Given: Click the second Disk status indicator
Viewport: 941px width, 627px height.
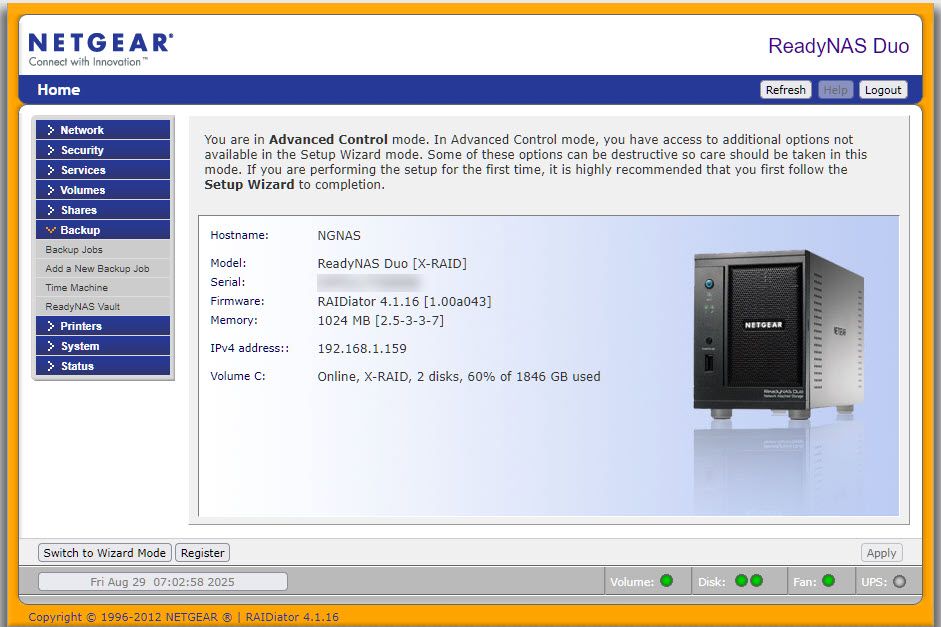Looking at the screenshot, I should 756,581.
